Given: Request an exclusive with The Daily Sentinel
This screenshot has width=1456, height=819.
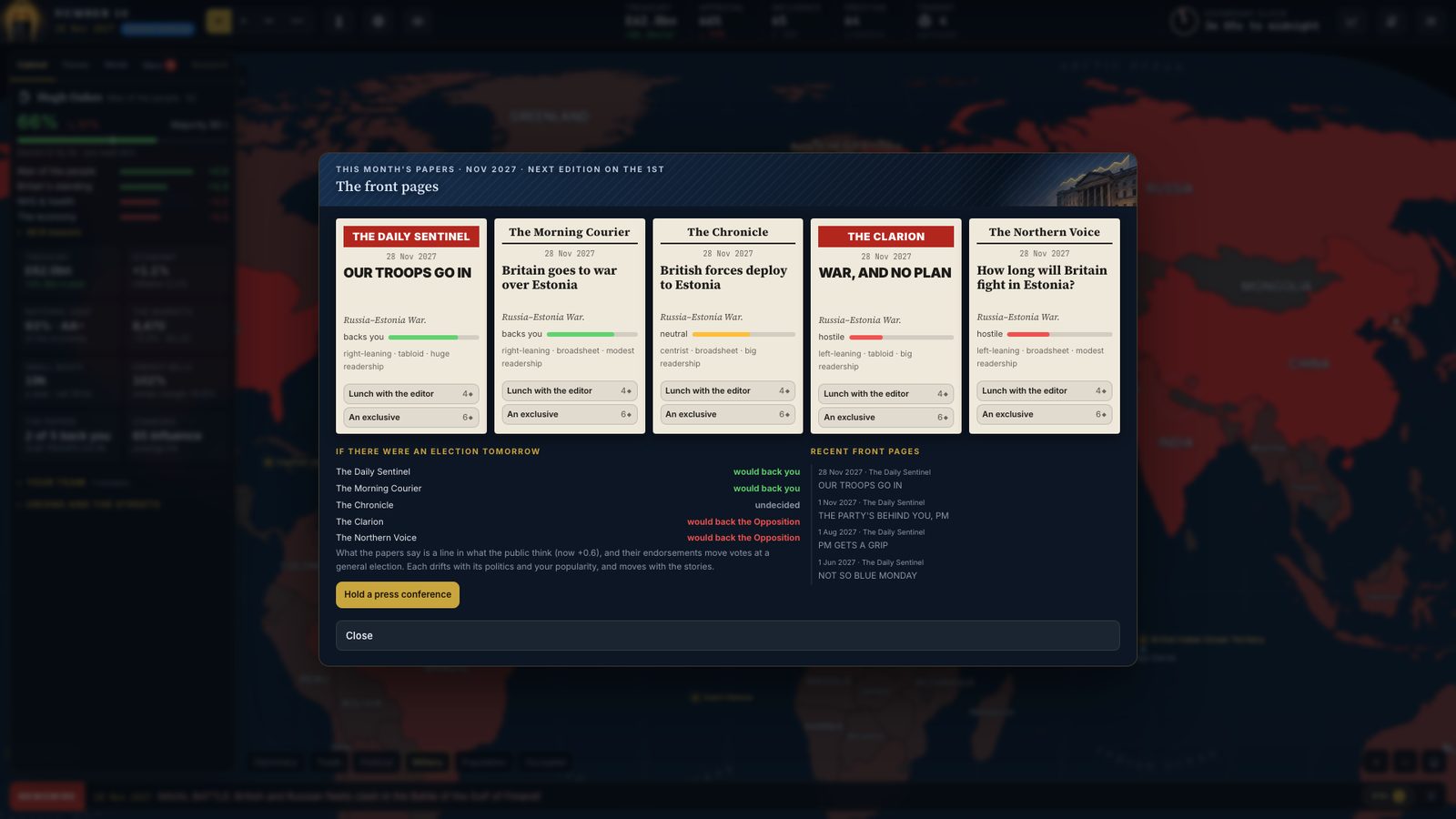Looking at the screenshot, I should click(x=411, y=418).
